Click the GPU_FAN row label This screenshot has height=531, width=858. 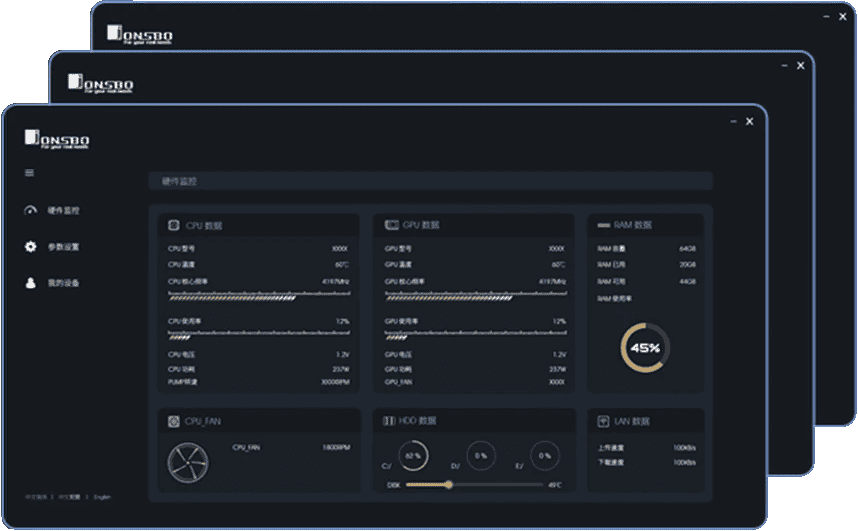pos(398,382)
